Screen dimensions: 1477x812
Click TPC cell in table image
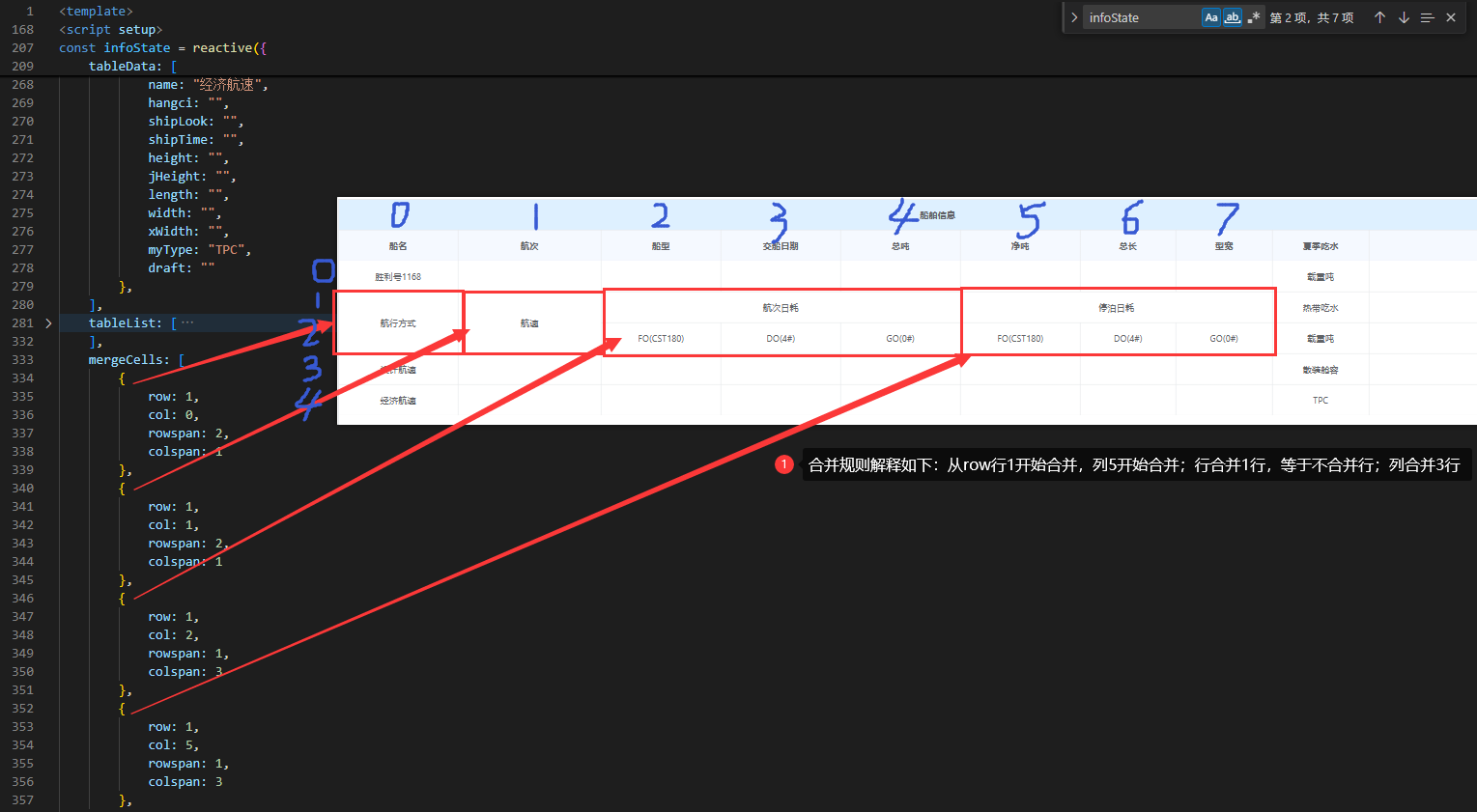1321,401
